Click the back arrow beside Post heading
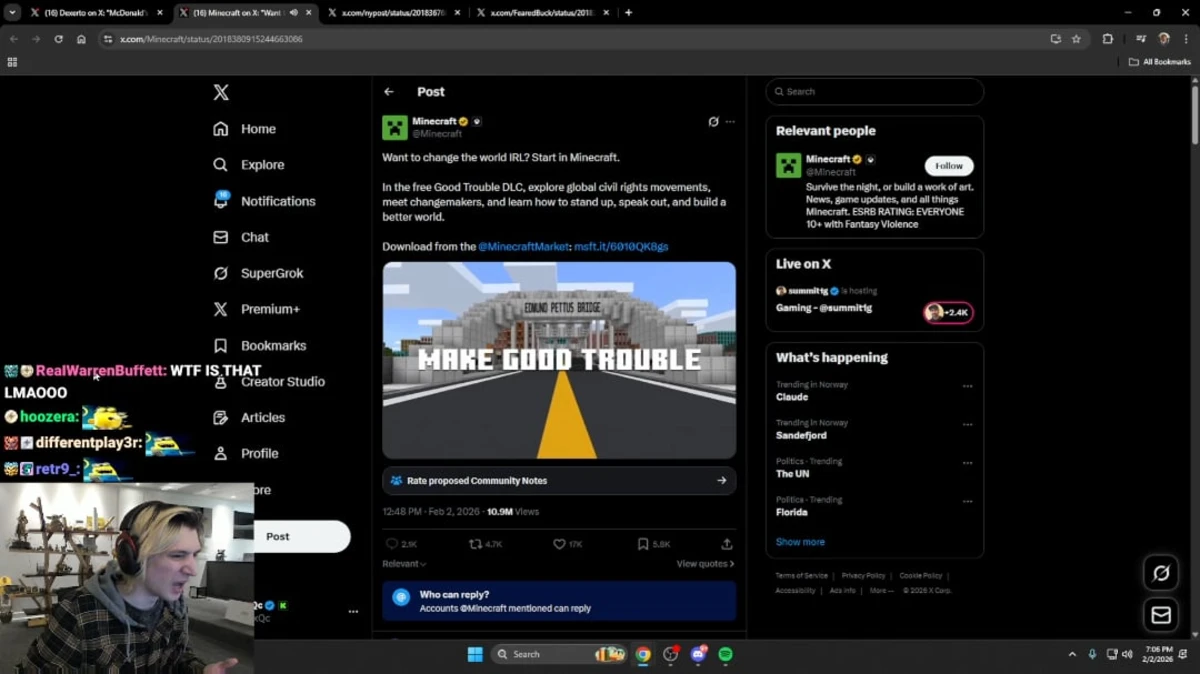The width and height of the screenshot is (1200, 674). [x=389, y=92]
